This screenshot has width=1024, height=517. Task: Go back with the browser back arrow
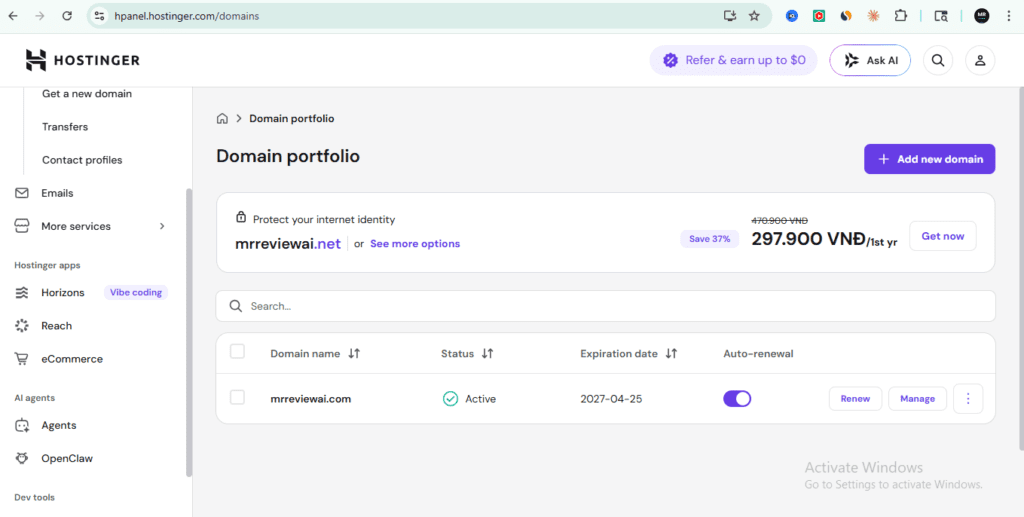(13, 16)
